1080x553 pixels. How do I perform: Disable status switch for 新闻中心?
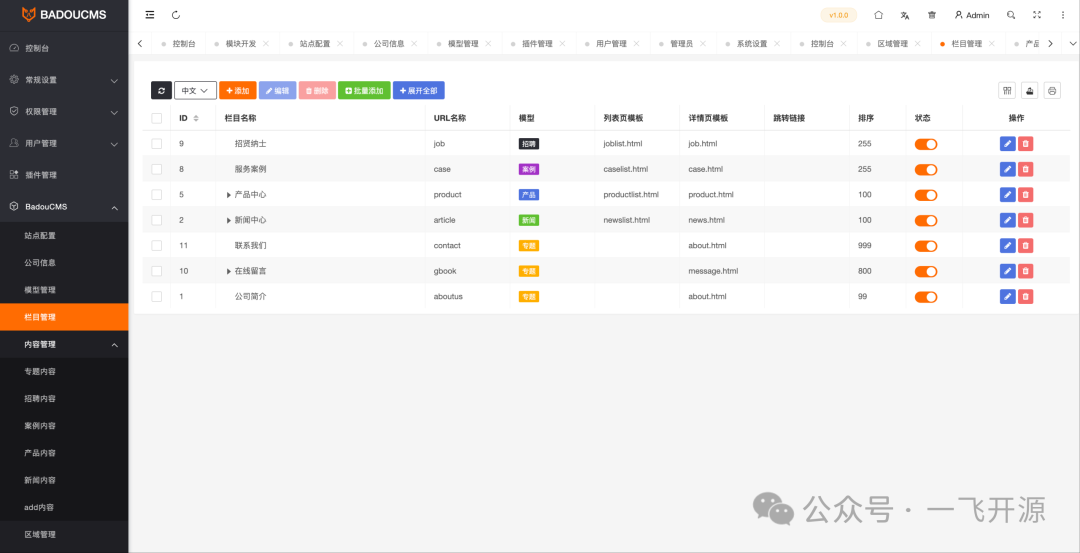tap(926, 220)
